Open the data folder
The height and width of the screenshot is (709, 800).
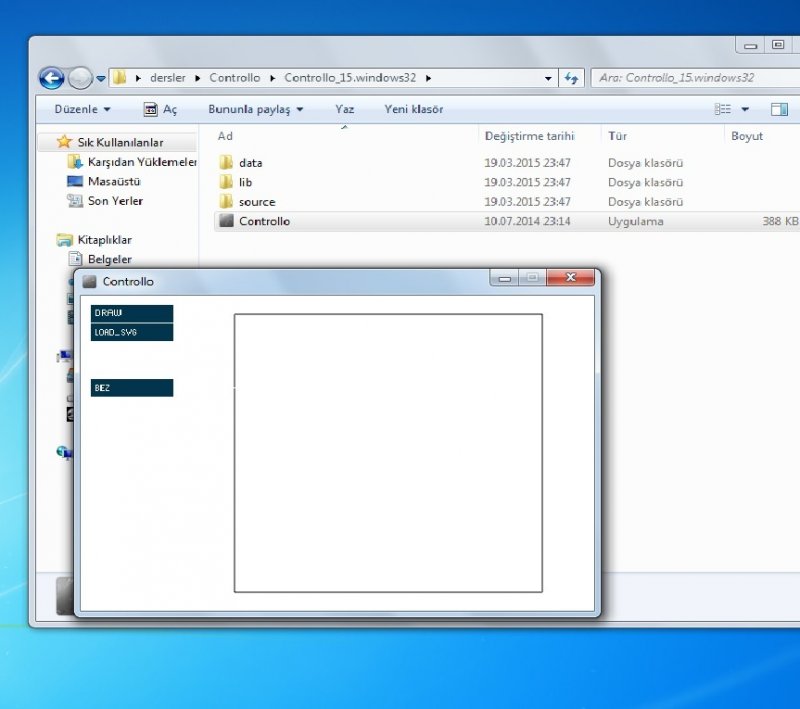250,162
